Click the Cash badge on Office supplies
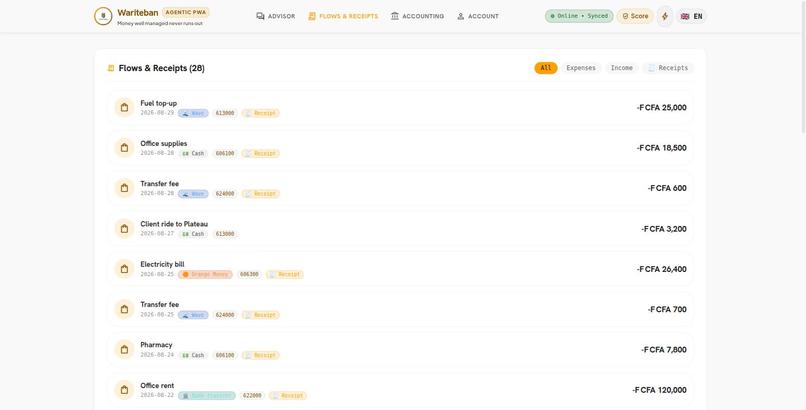The width and height of the screenshot is (806, 410). point(193,154)
